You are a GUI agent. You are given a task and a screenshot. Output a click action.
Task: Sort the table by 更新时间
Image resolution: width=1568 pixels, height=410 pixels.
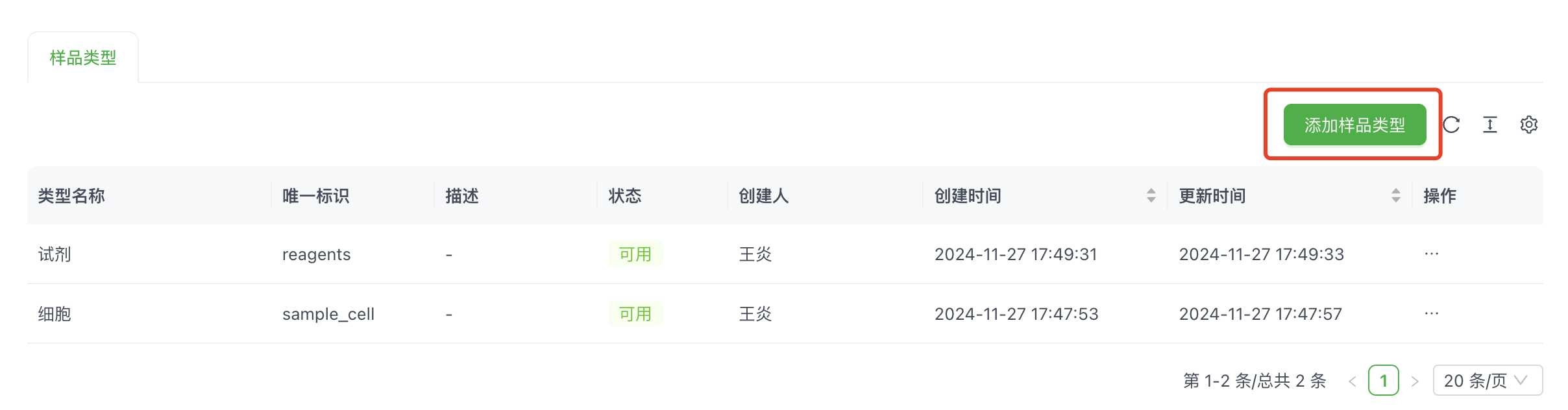point(1395,195)
